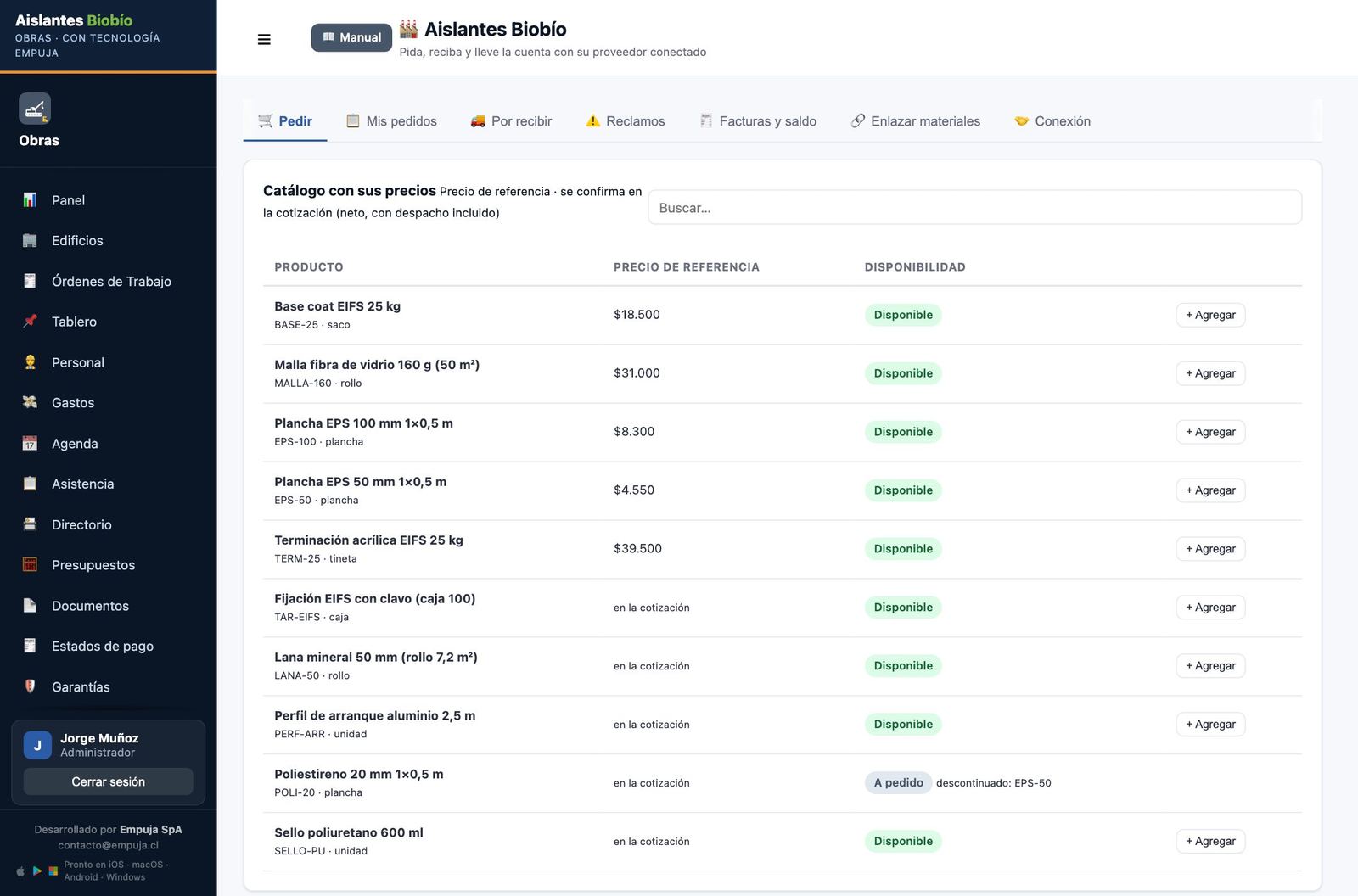Open the Mis pedidos tab

[x=391, y=121]
